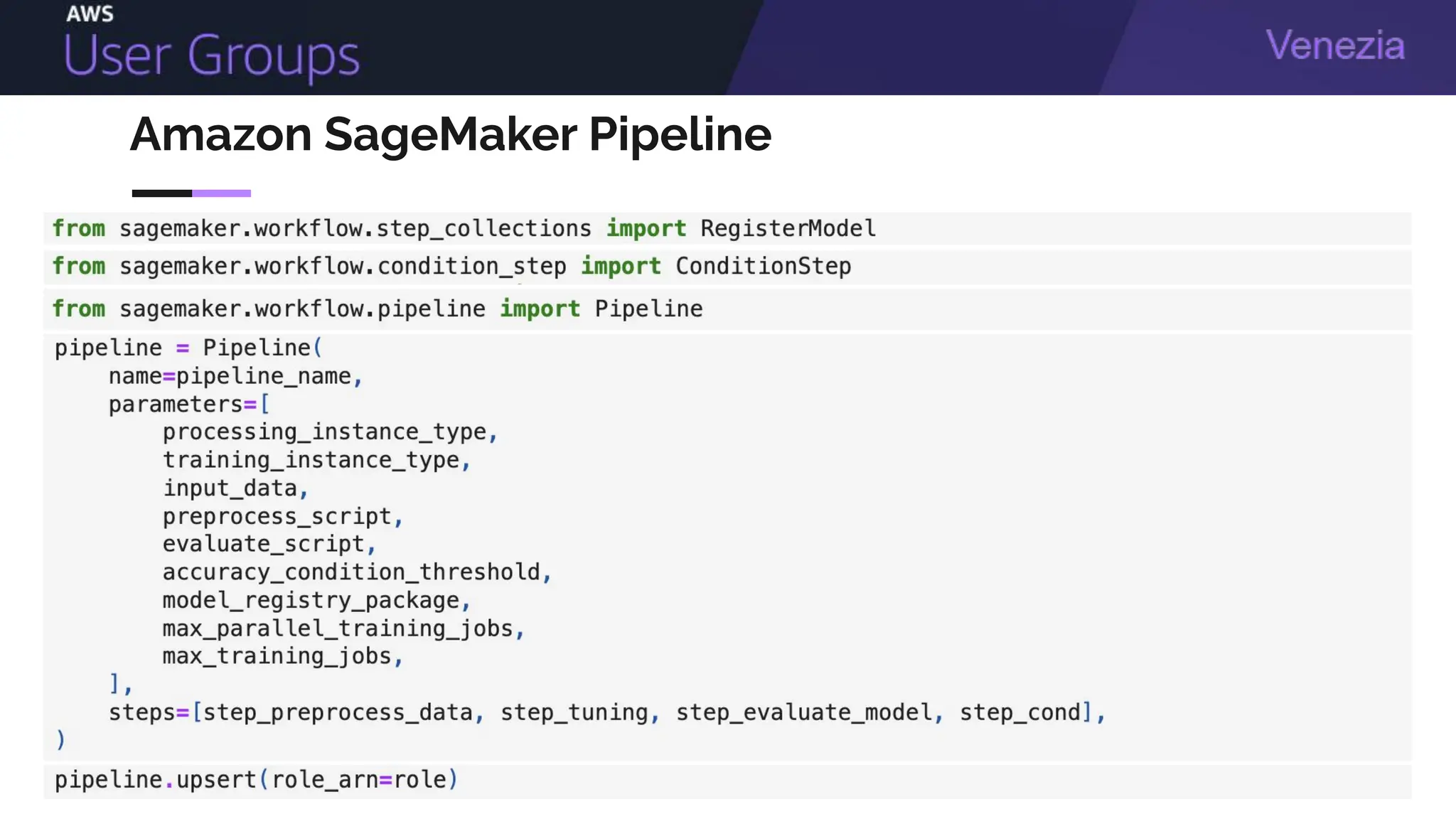Image resolution: width=1456 pixels, height=819 pixels.
Task: Click step_preprocess_data in steps list
Action: 338,712
